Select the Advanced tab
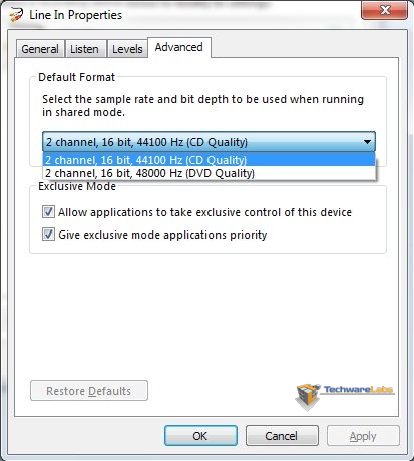The height and width of the screenshot is (461, 414). click(179, 47)
